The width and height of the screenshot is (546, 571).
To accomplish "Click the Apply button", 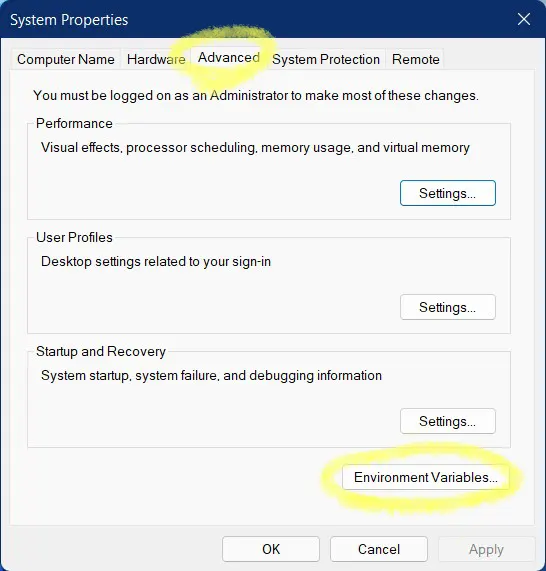I will click(486, 549).
